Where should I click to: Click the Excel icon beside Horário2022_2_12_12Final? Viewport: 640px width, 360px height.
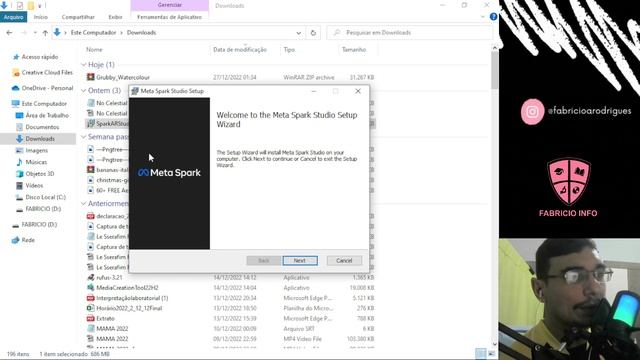[91, 308]
